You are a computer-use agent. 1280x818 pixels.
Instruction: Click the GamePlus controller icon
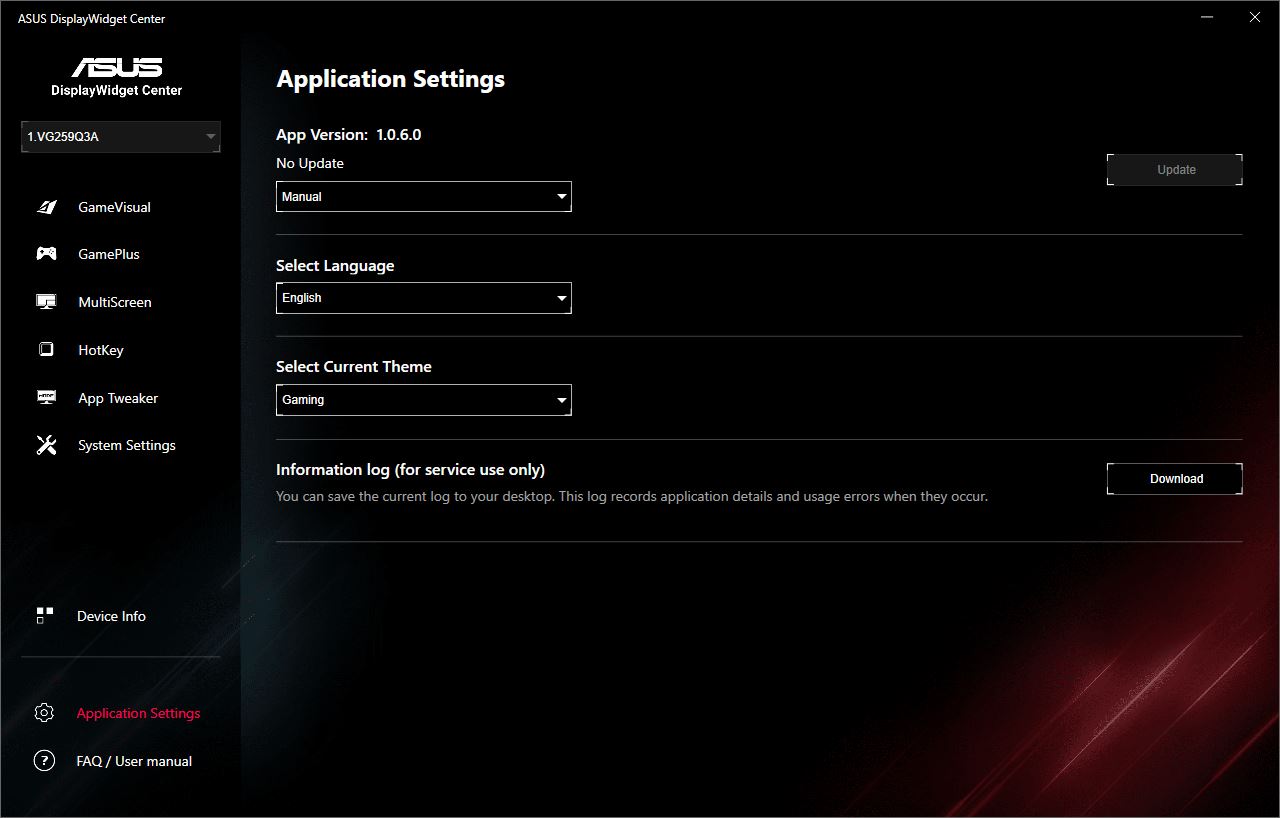tap(46, 254)
